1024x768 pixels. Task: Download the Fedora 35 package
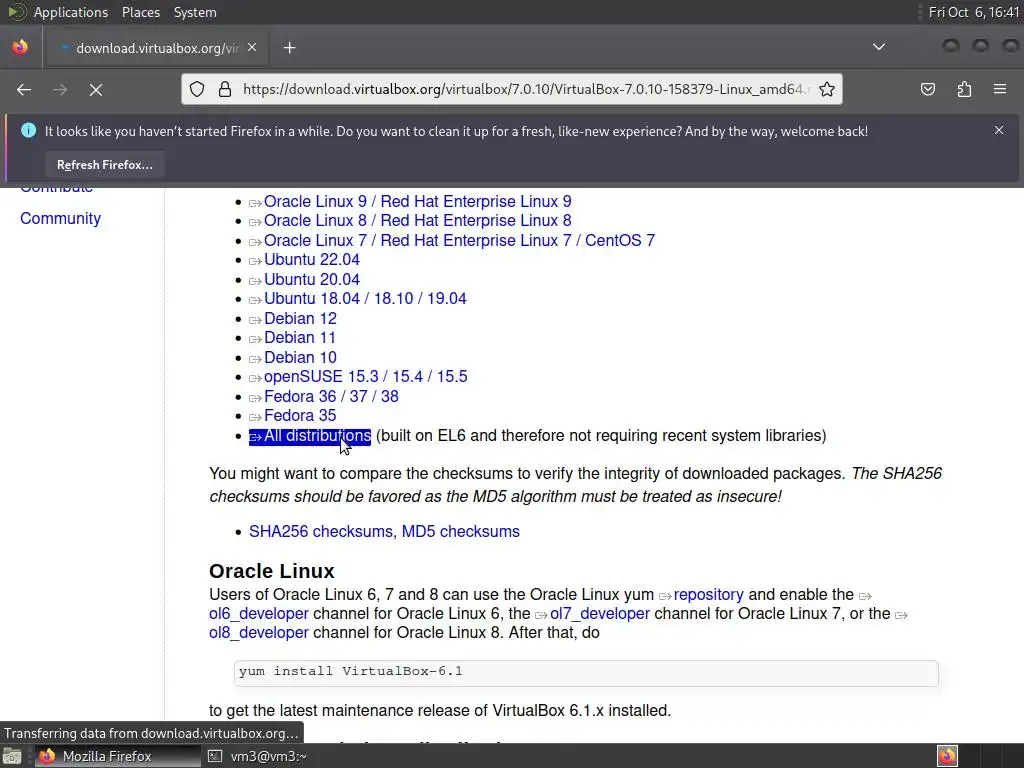pos(300,415)
